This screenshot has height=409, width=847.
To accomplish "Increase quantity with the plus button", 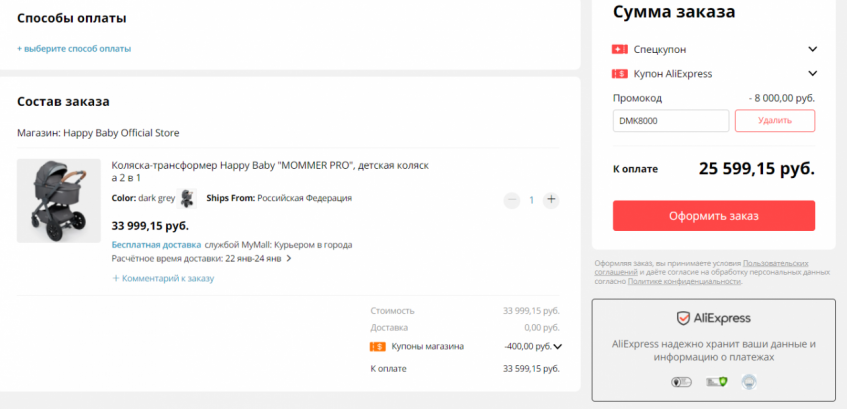I will (550, 199).
